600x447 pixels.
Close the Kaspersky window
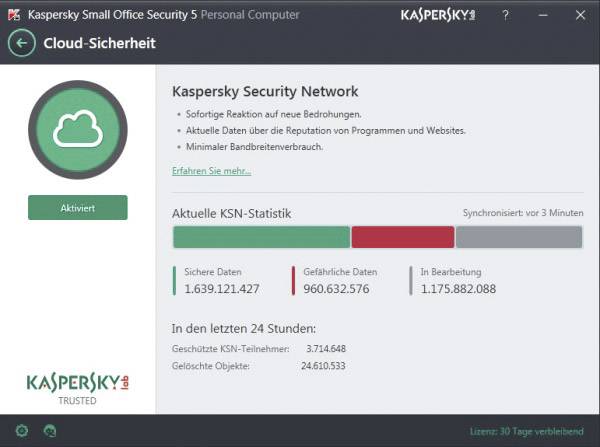(580, 15)
